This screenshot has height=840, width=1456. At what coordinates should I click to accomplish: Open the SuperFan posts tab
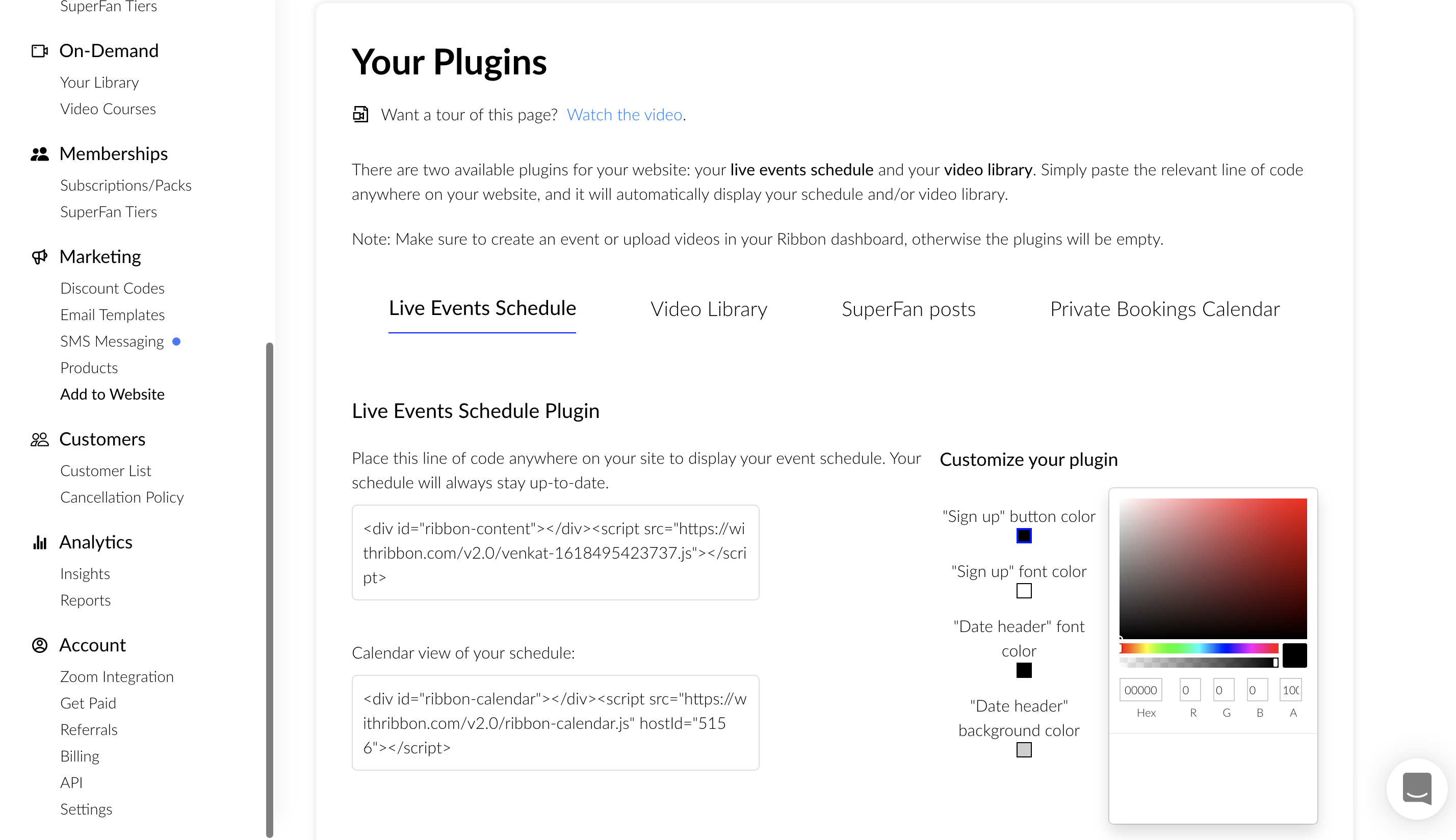(x=908, y=309)
